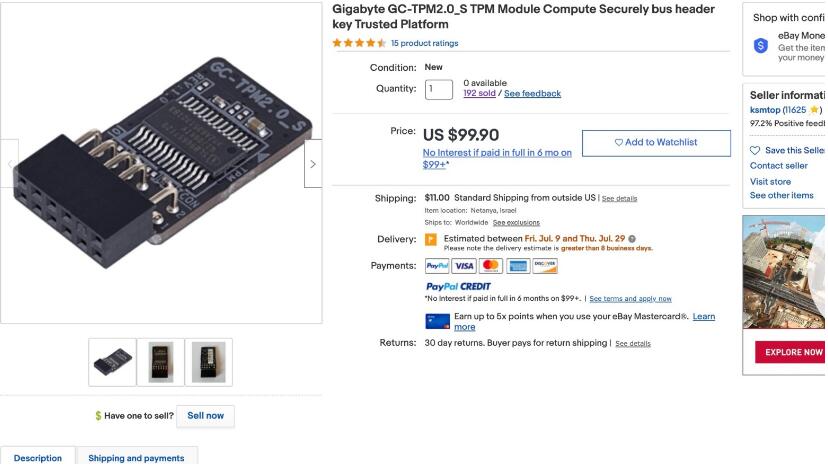Screen dimensions: 828x467
Task: Click the delivery estimate info icon
Action: pos(632,239)
